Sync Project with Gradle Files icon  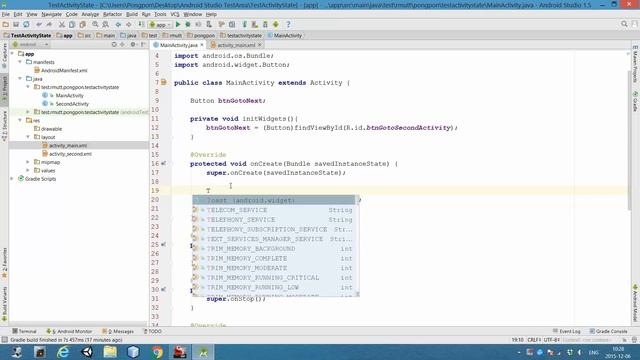[x=244, y=24]
